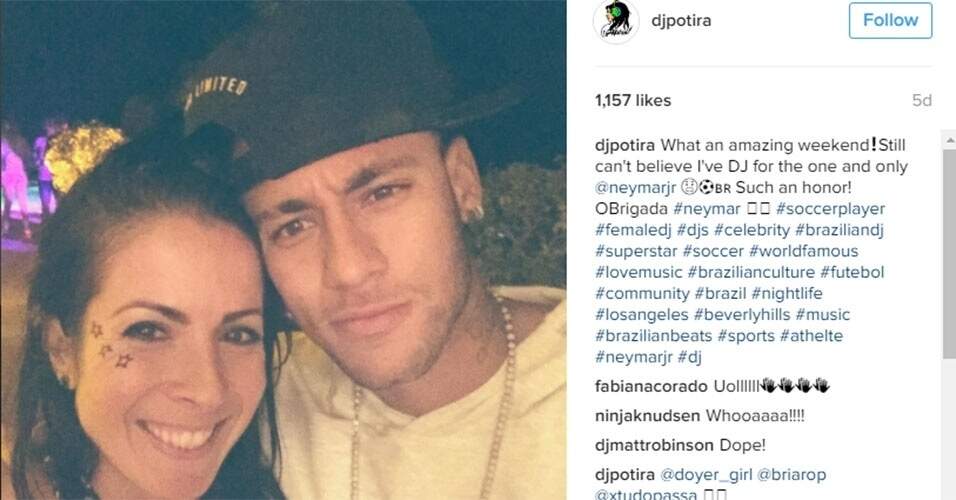Open the #braziliandj hashtag
The width and height of the screenshot is (956, 500).
(x=840, y=230)
